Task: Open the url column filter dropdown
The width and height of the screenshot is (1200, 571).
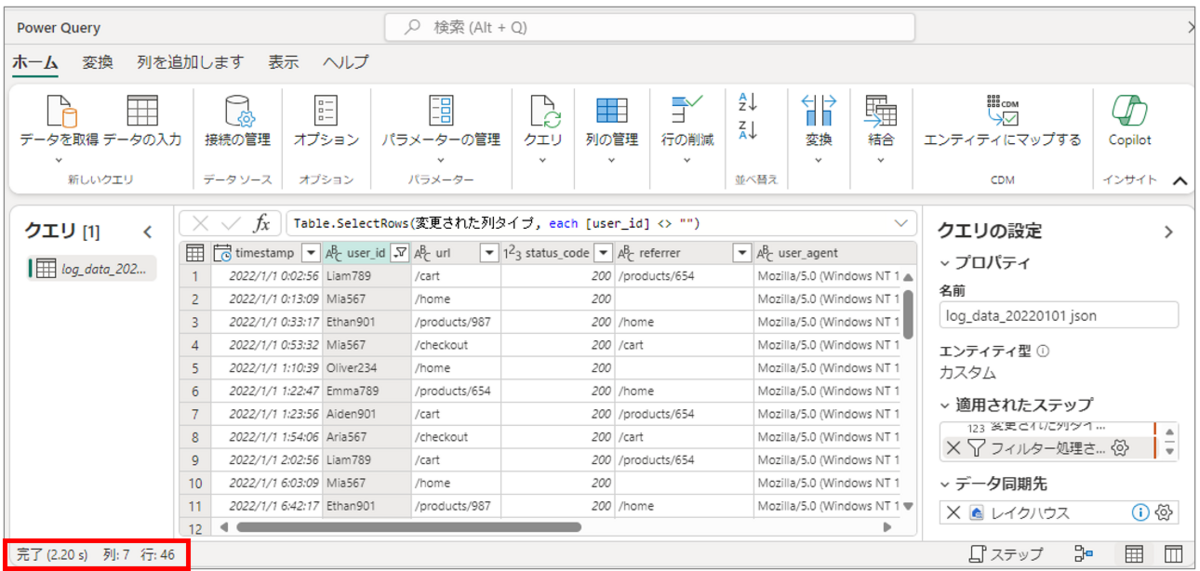Action: tap(489, 253)
